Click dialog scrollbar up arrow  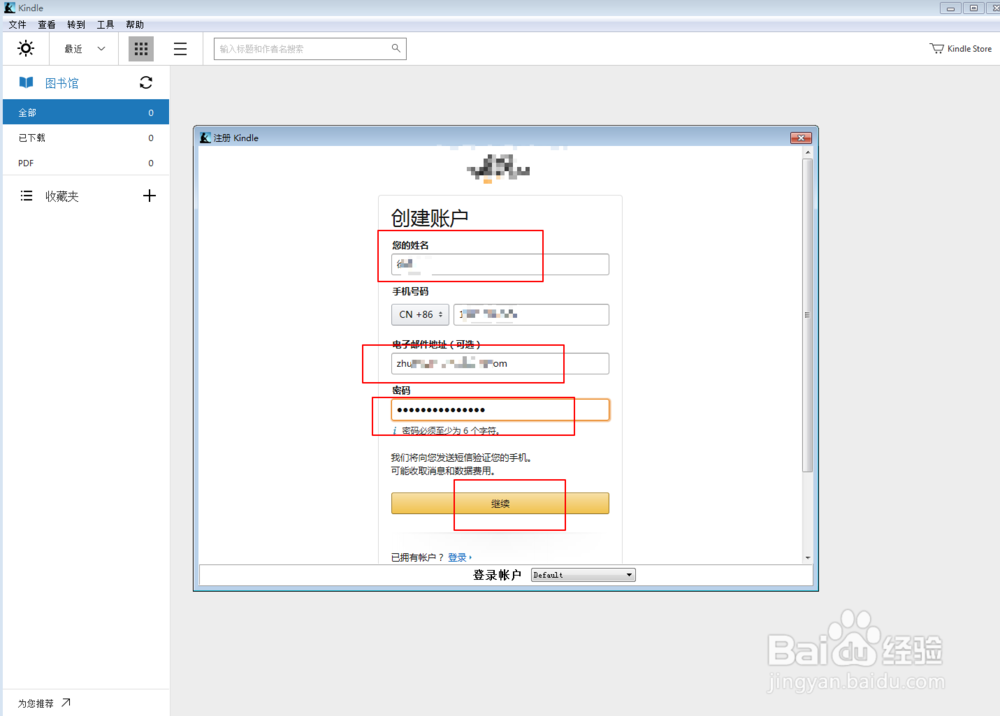click(807, 152)
